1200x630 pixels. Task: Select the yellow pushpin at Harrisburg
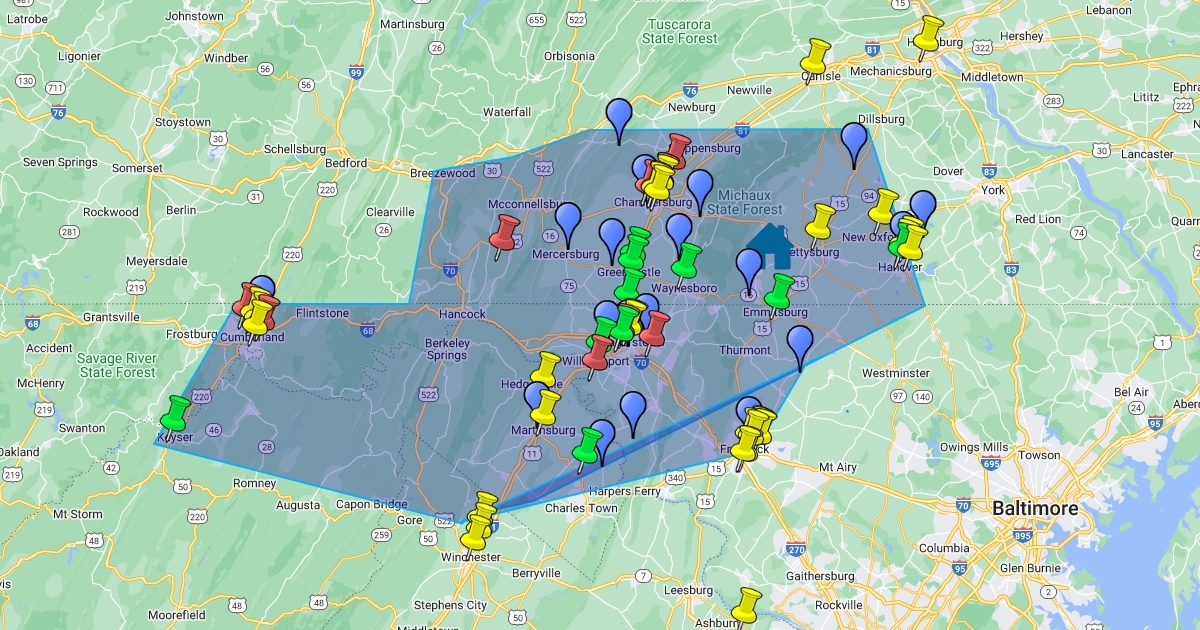[x=929, y=33]
